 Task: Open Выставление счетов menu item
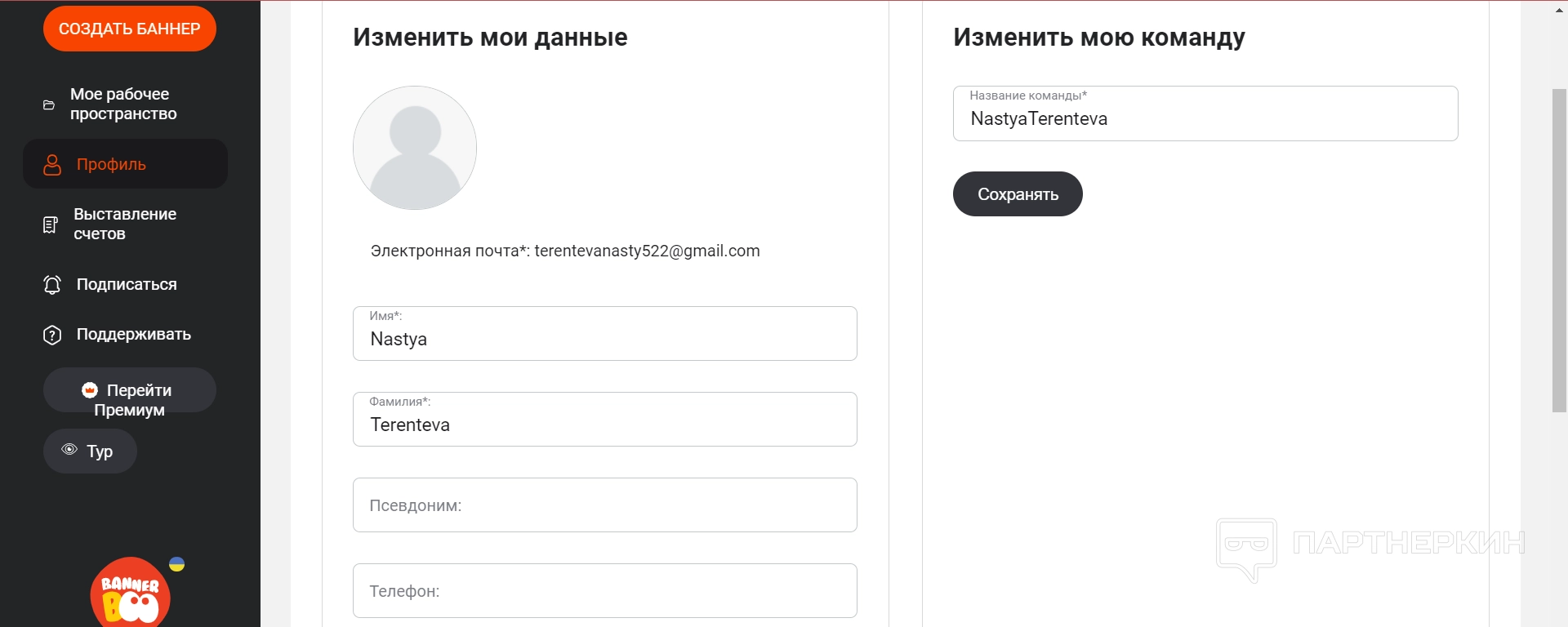coord(125,224)
